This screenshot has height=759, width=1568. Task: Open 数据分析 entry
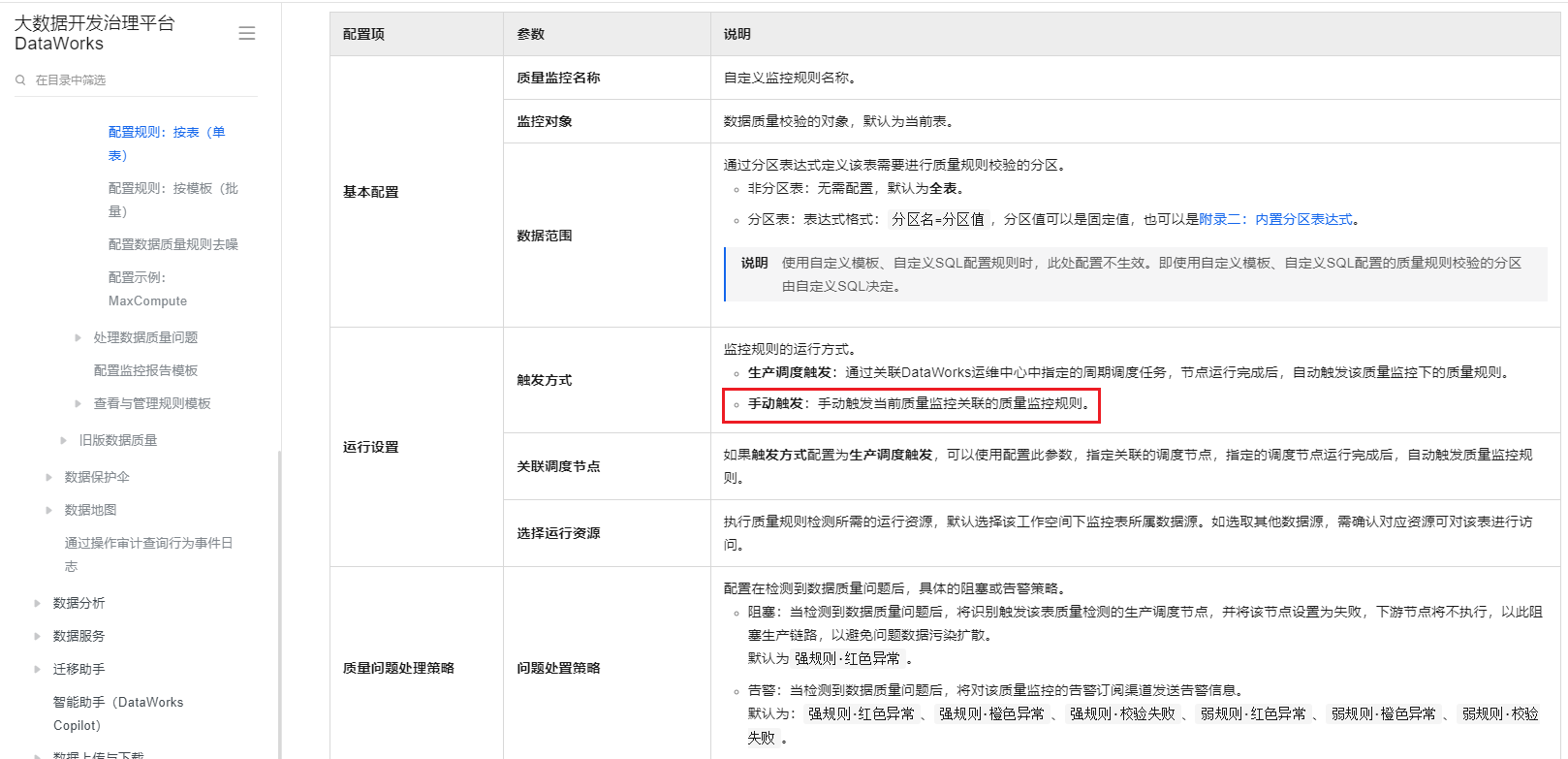78,603
